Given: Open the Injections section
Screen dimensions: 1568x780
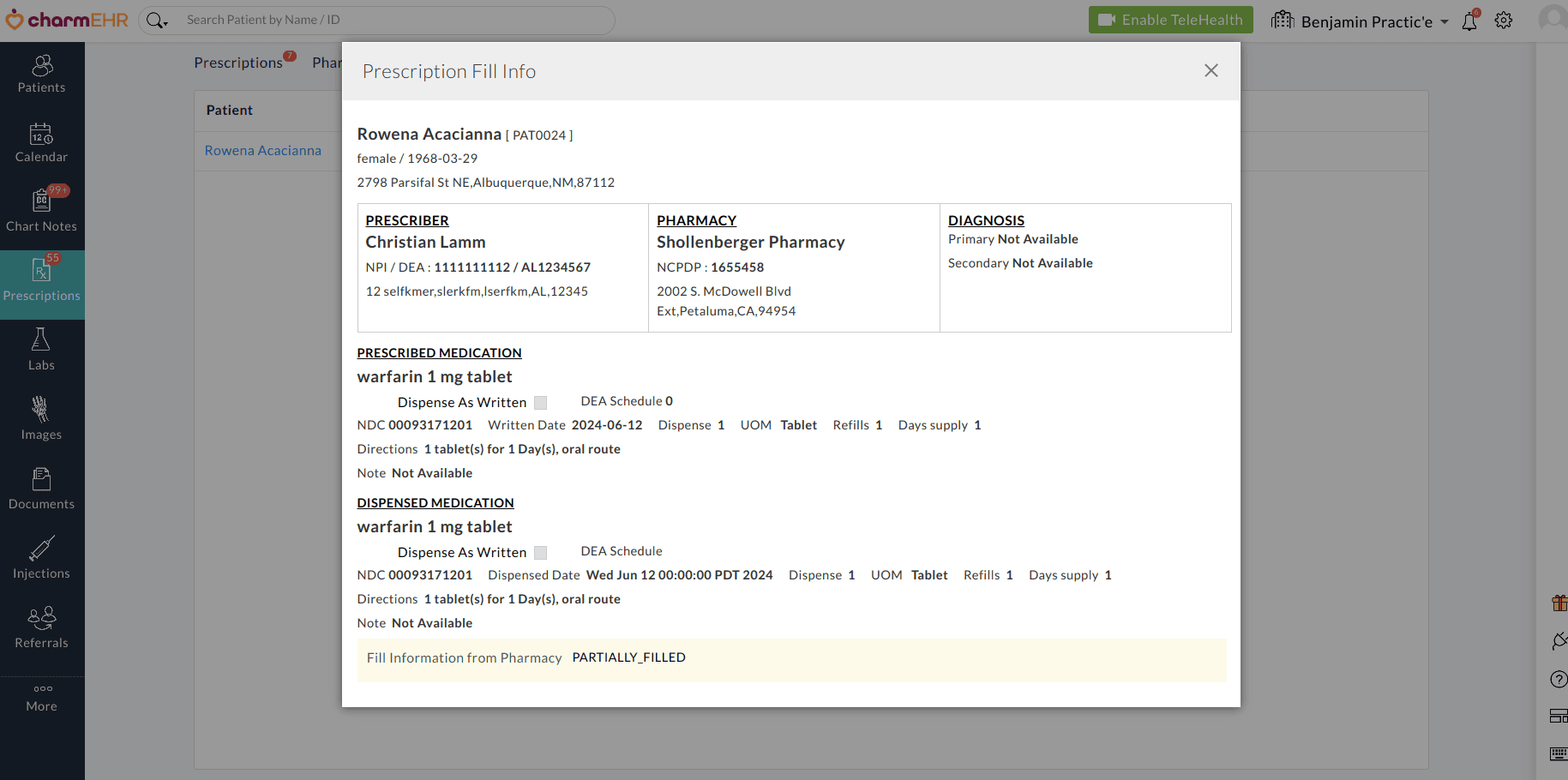Looking at the screenshot, I should [41, 559].
